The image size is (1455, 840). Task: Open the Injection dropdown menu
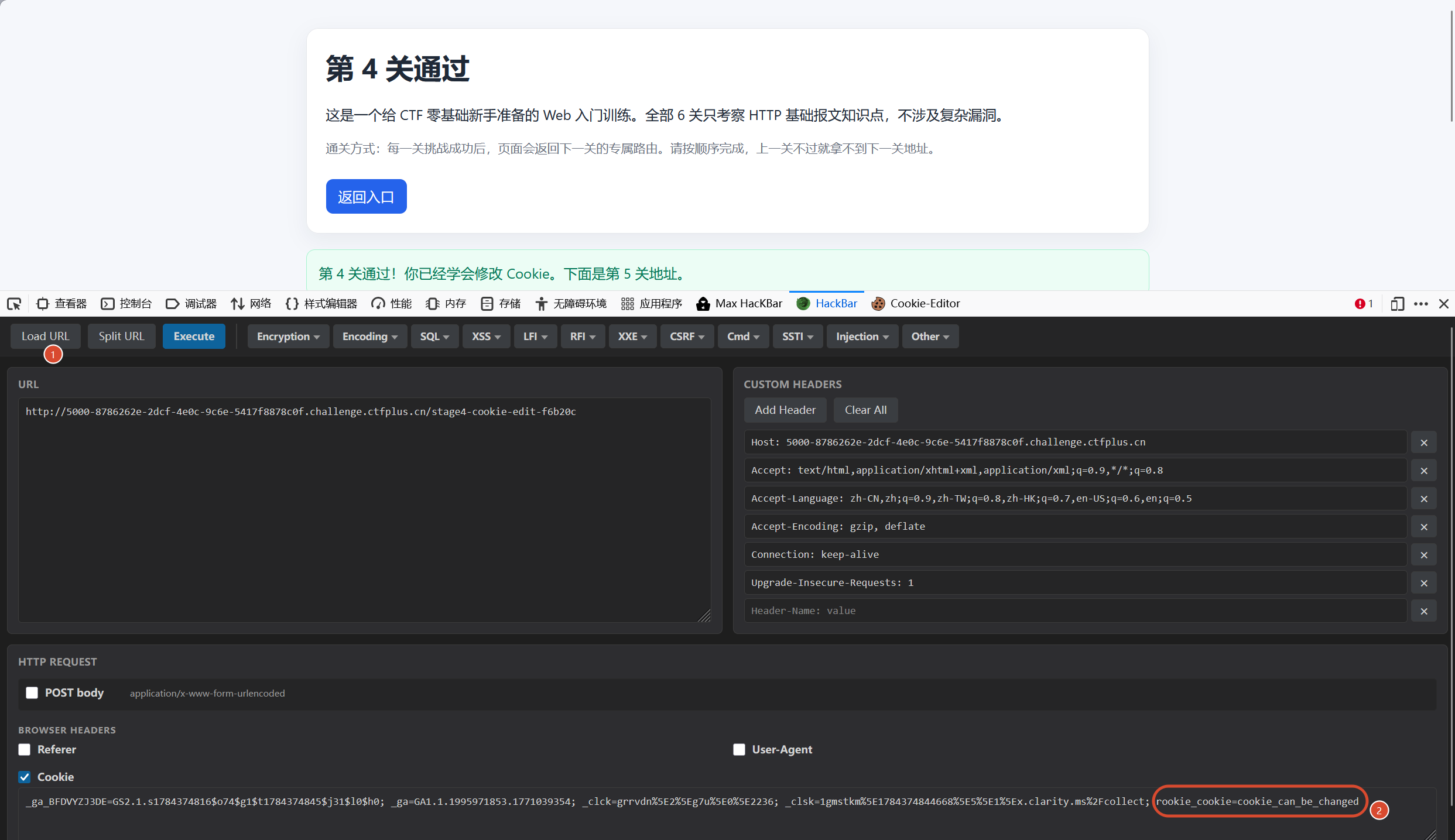coord(862,337)
